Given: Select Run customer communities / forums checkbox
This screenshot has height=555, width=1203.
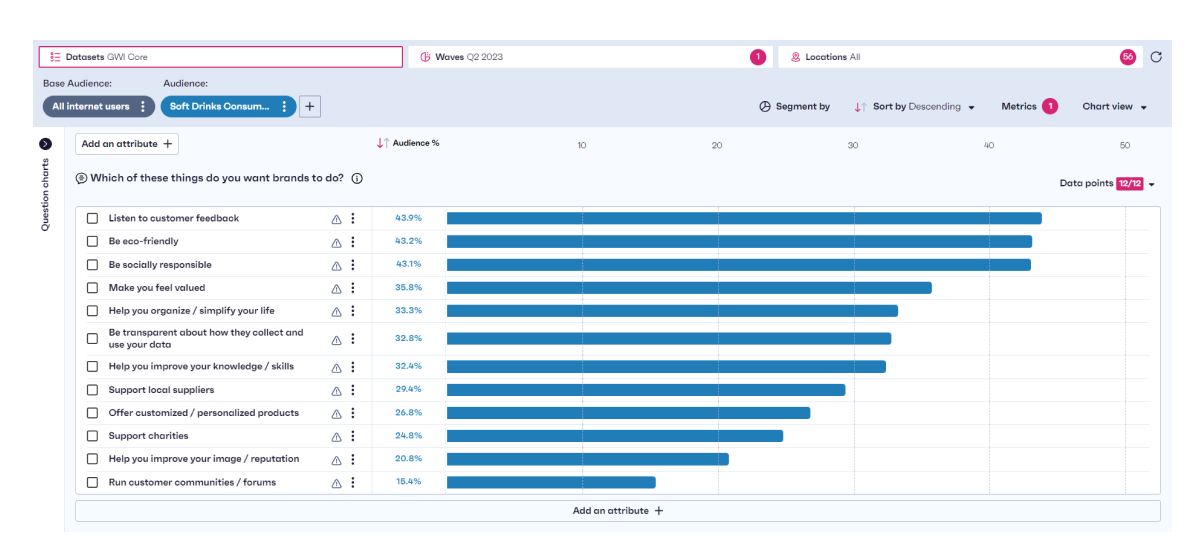Looking at the screenshot, I should point(92,483).
